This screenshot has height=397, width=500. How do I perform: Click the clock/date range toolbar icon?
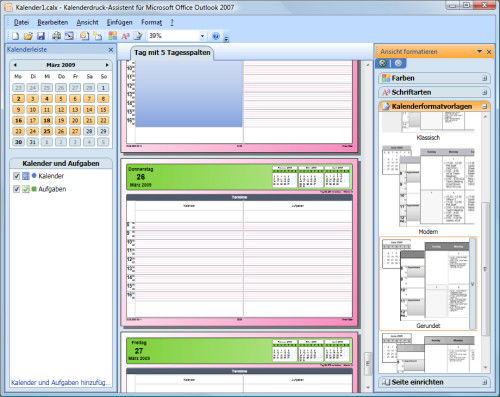coord(84,36)
